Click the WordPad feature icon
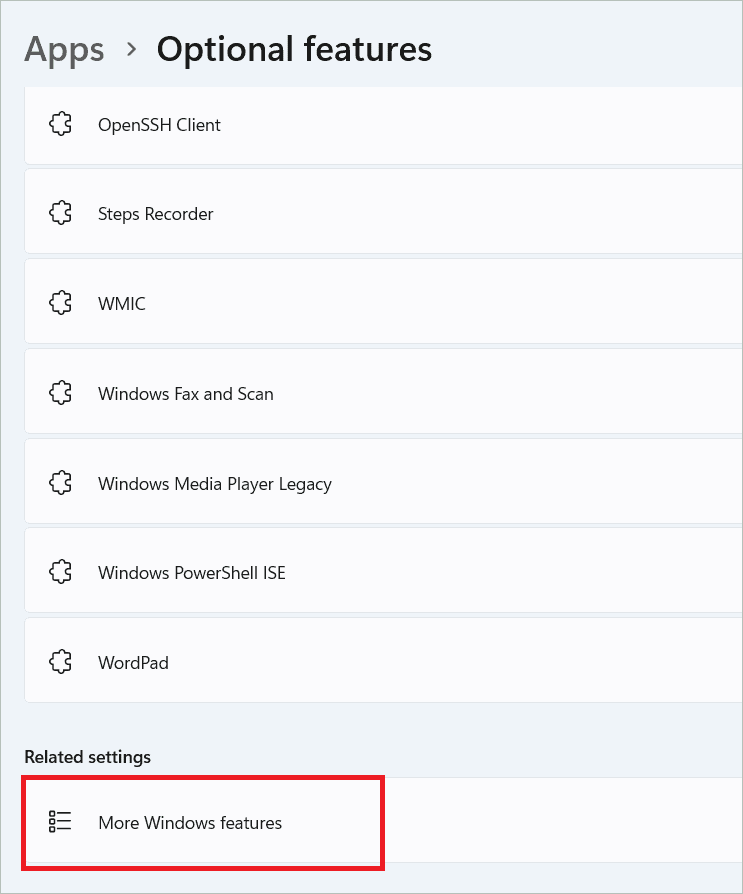 (x=60, y=662)
